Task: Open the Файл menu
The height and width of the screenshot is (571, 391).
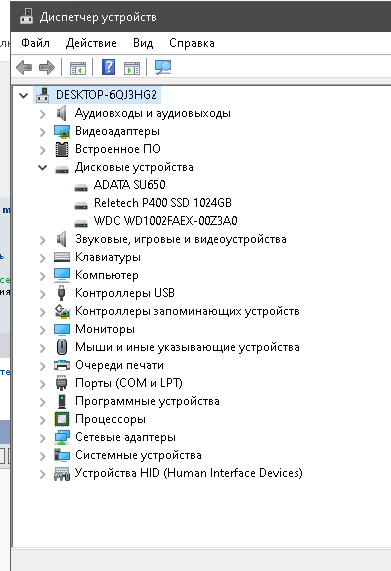Action: tap(35, 43)
